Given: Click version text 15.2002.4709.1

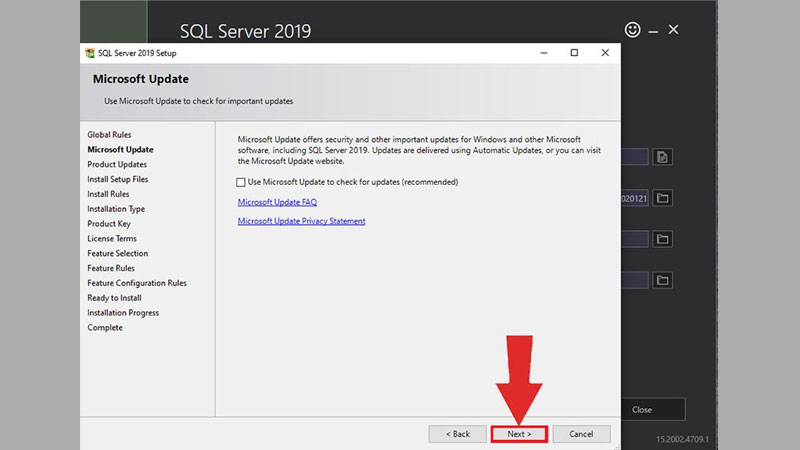Looking at the screenshot, I should pyautogui.click(x=682, y=439).
